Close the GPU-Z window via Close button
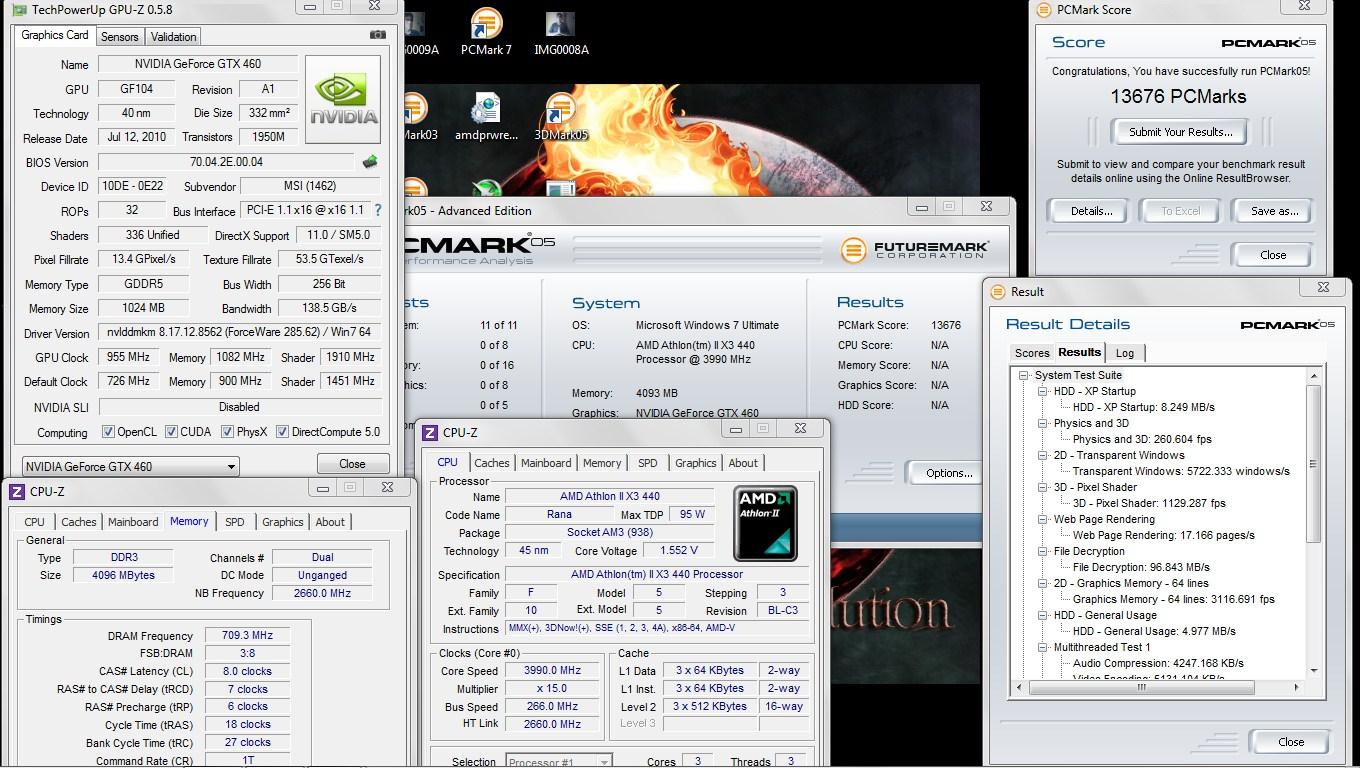 click(x=352, y=464)
